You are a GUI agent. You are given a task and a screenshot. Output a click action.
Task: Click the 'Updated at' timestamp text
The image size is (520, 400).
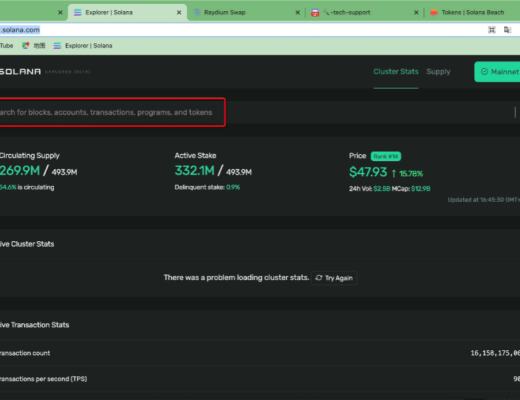484,200
